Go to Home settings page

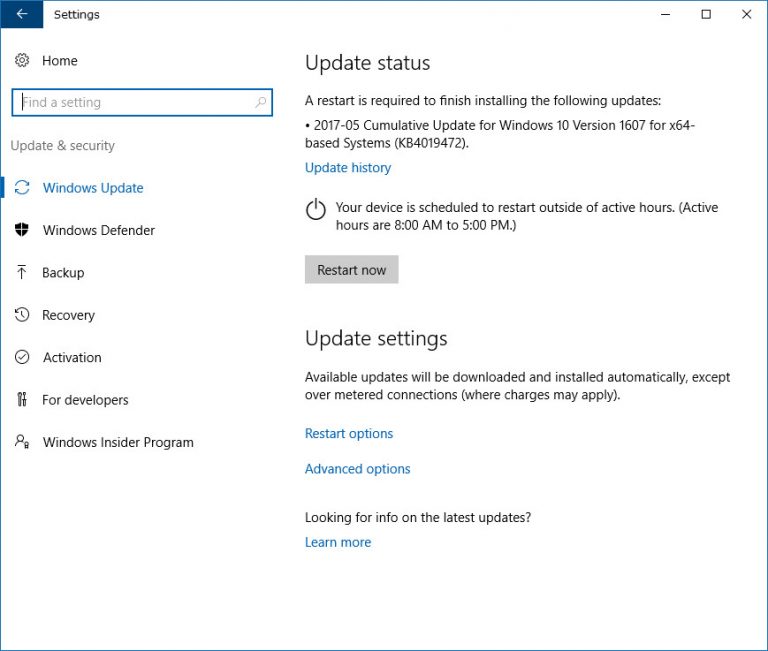[x=60, y=61]
